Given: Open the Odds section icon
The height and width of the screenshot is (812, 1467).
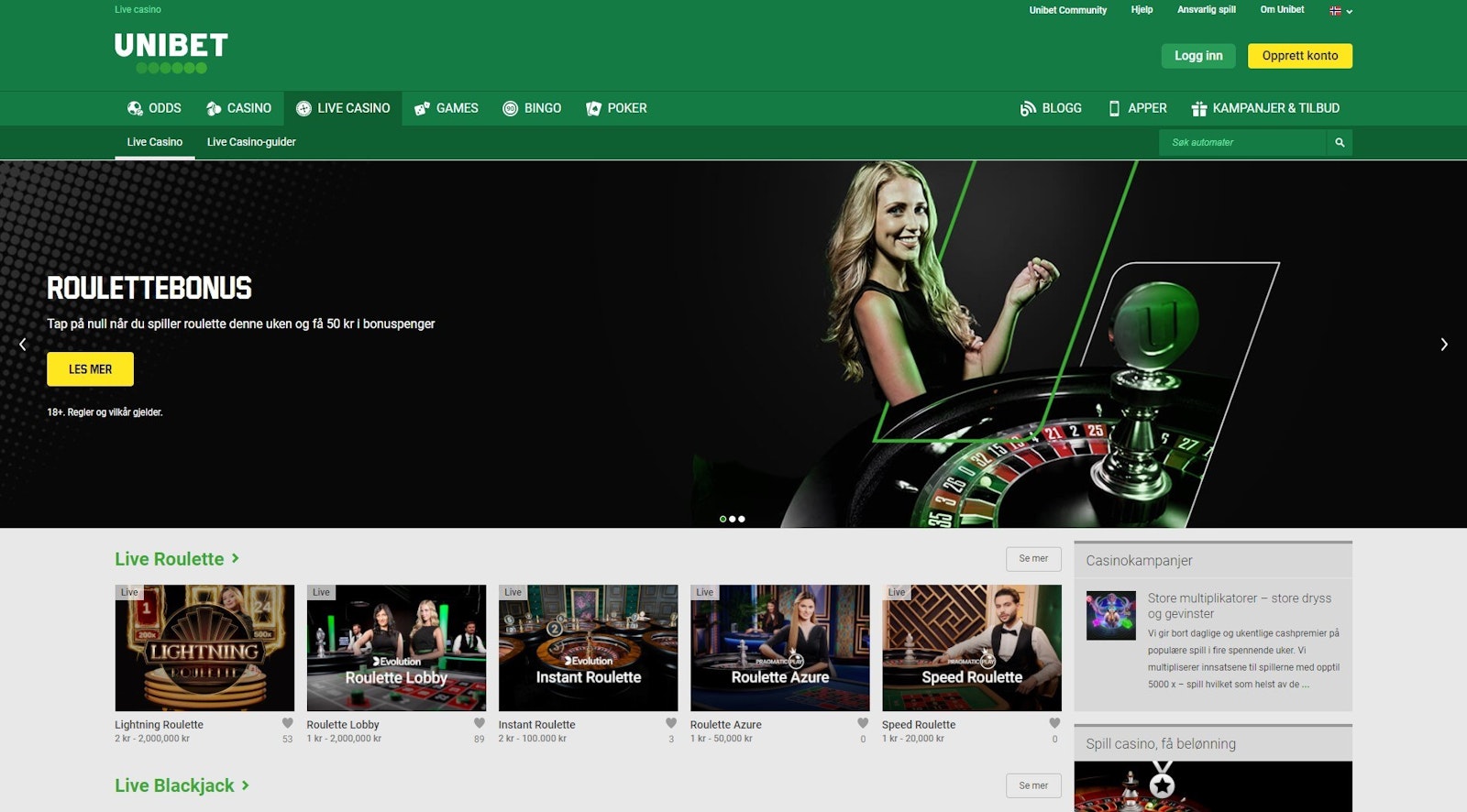Looking at the screenshot, I should tap(135, 108).
